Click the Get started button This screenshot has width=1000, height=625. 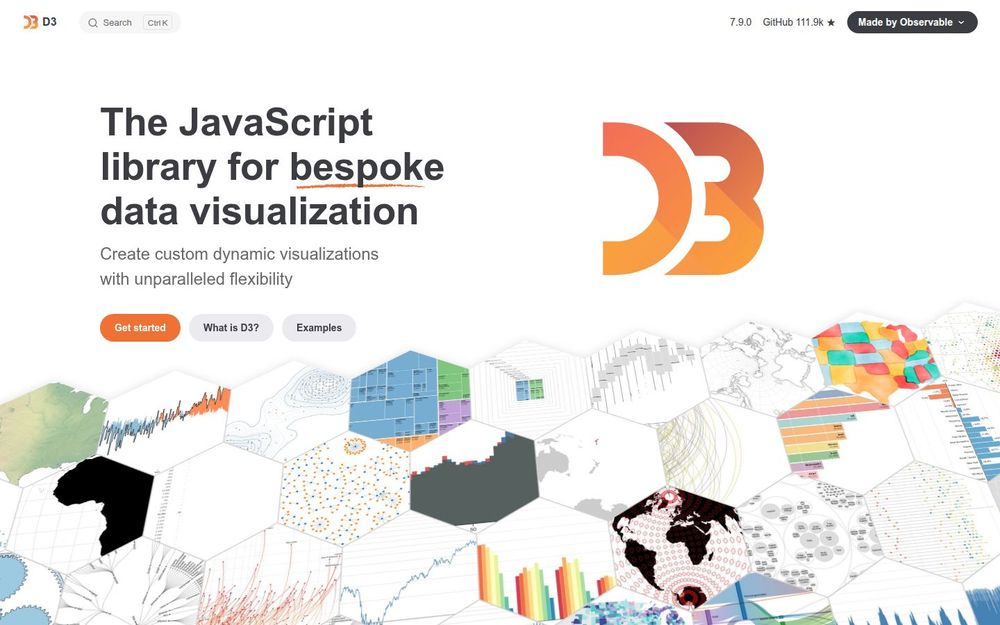click(x=140, y=328)
